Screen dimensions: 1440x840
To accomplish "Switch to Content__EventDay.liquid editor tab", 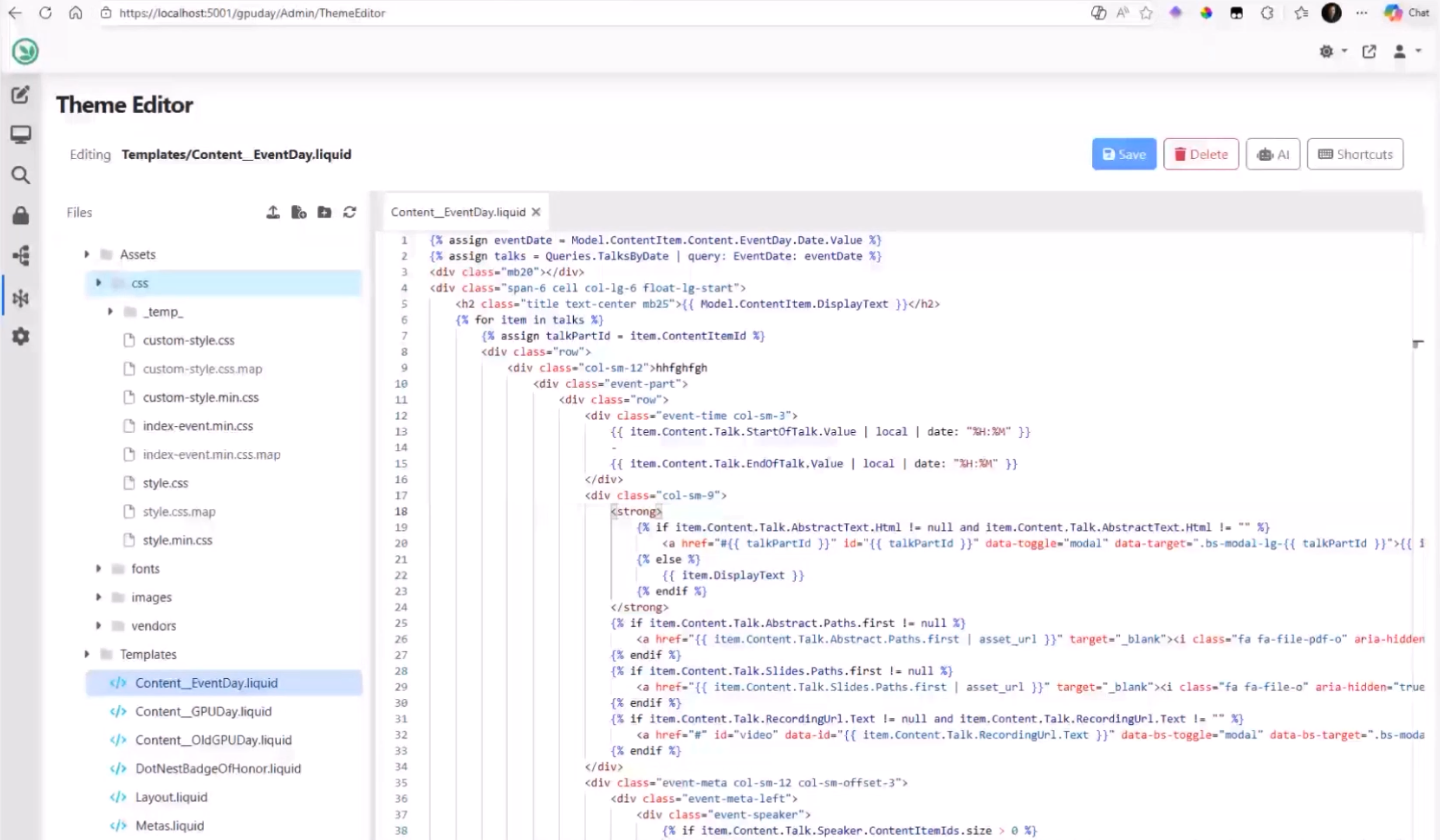I will point(458,212).
